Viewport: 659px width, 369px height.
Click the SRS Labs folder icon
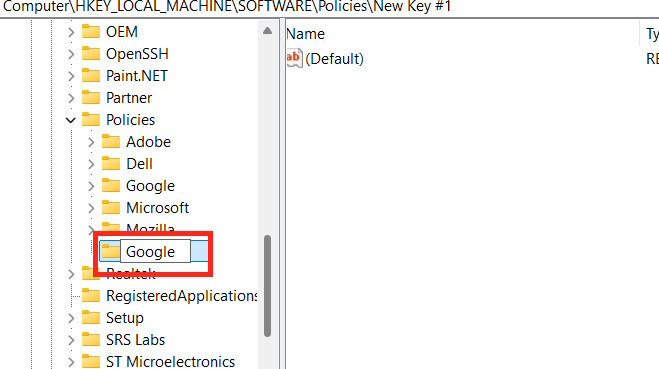pos(91,339)
